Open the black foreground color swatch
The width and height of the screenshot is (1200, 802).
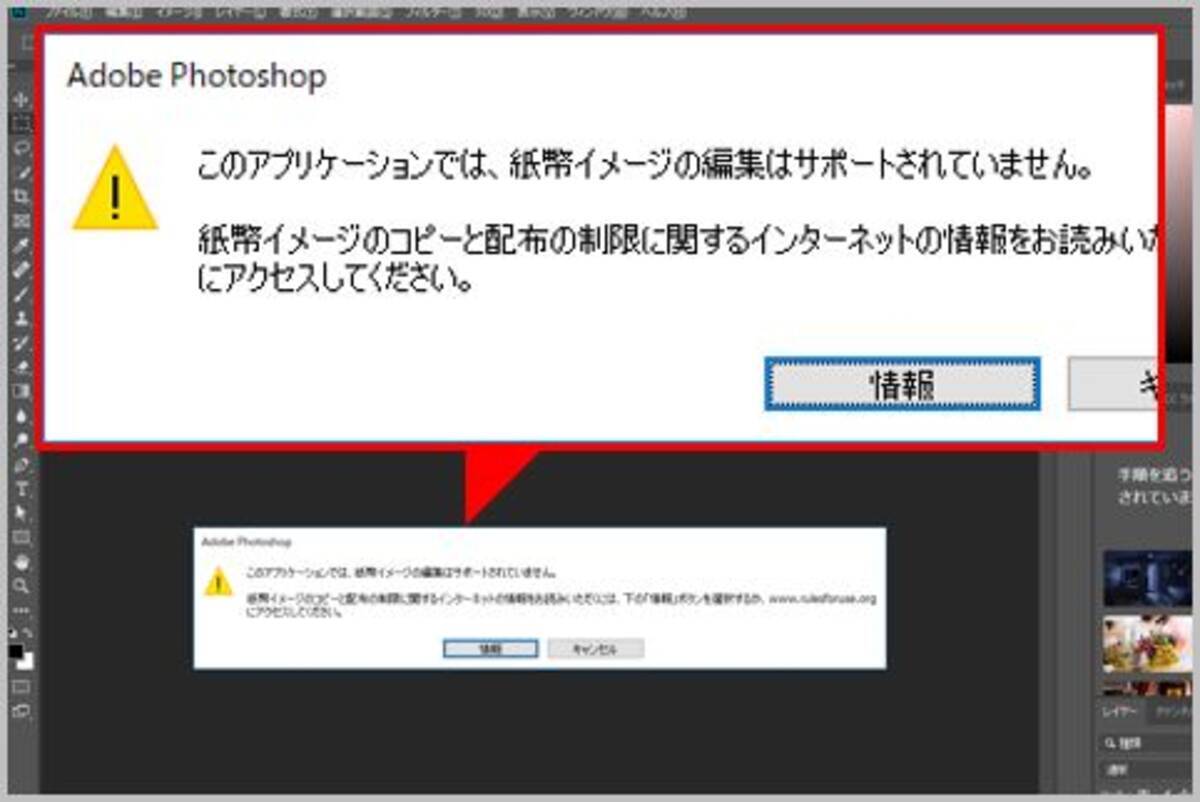17,651
